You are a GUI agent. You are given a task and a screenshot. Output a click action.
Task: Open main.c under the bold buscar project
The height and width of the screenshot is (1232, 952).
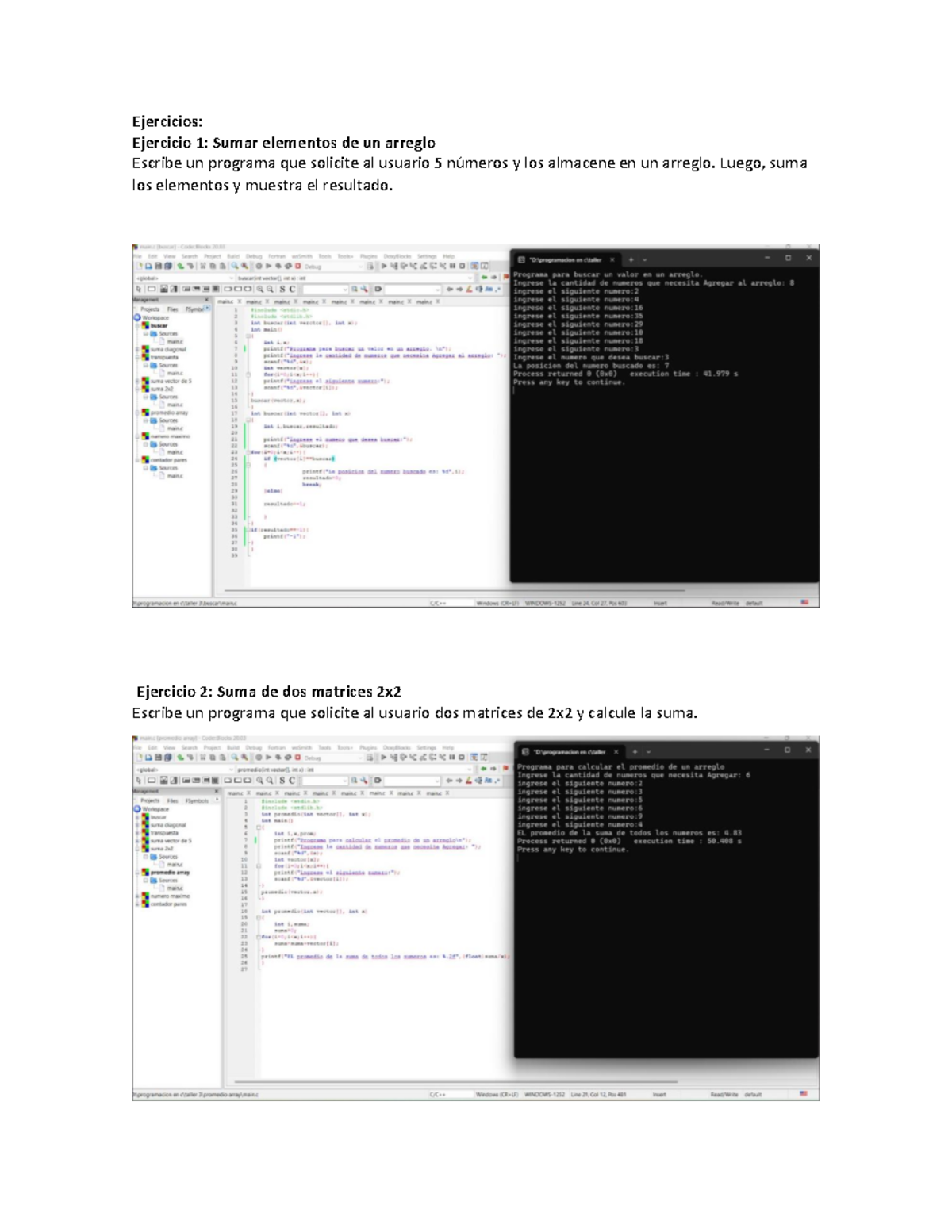[x=174, y=341]
